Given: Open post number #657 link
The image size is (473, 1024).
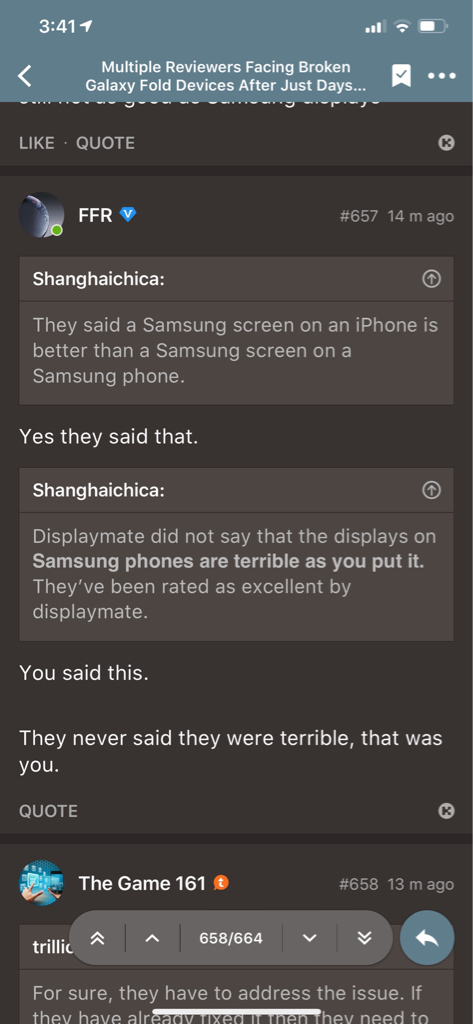Looking at the screenshot, I should point(359,216).
